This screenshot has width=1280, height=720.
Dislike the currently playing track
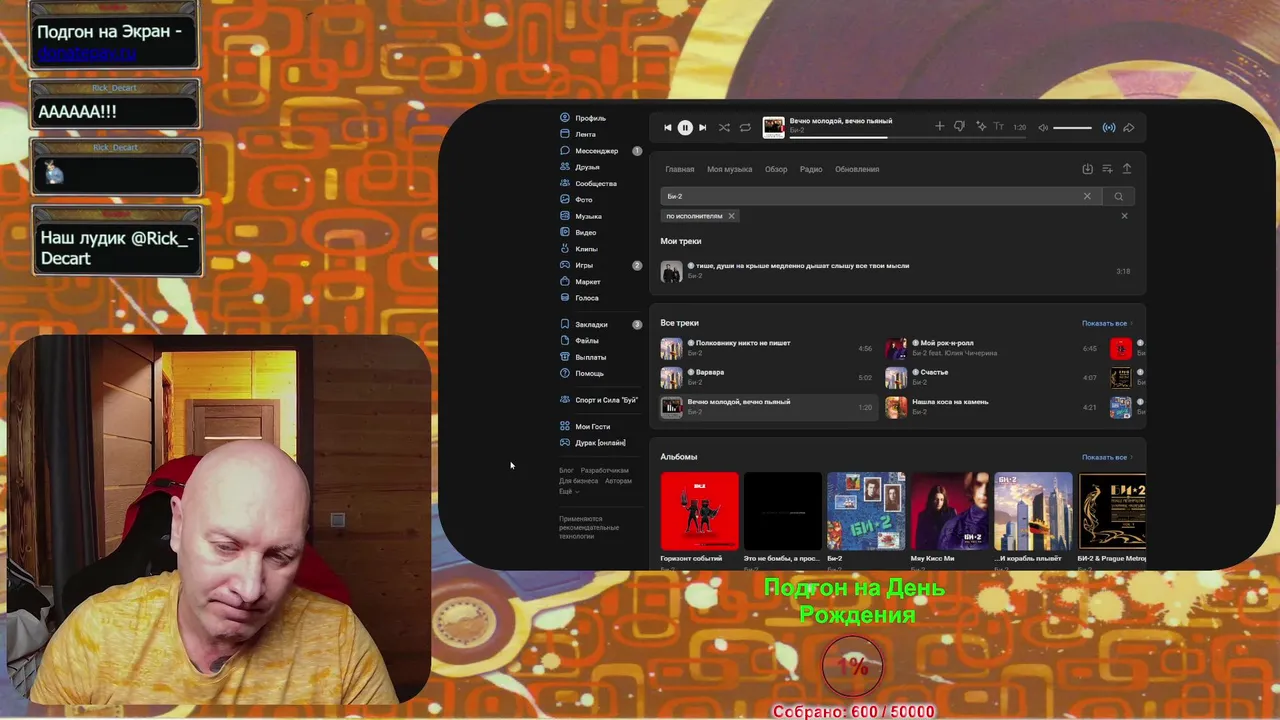tap(959, 127)
